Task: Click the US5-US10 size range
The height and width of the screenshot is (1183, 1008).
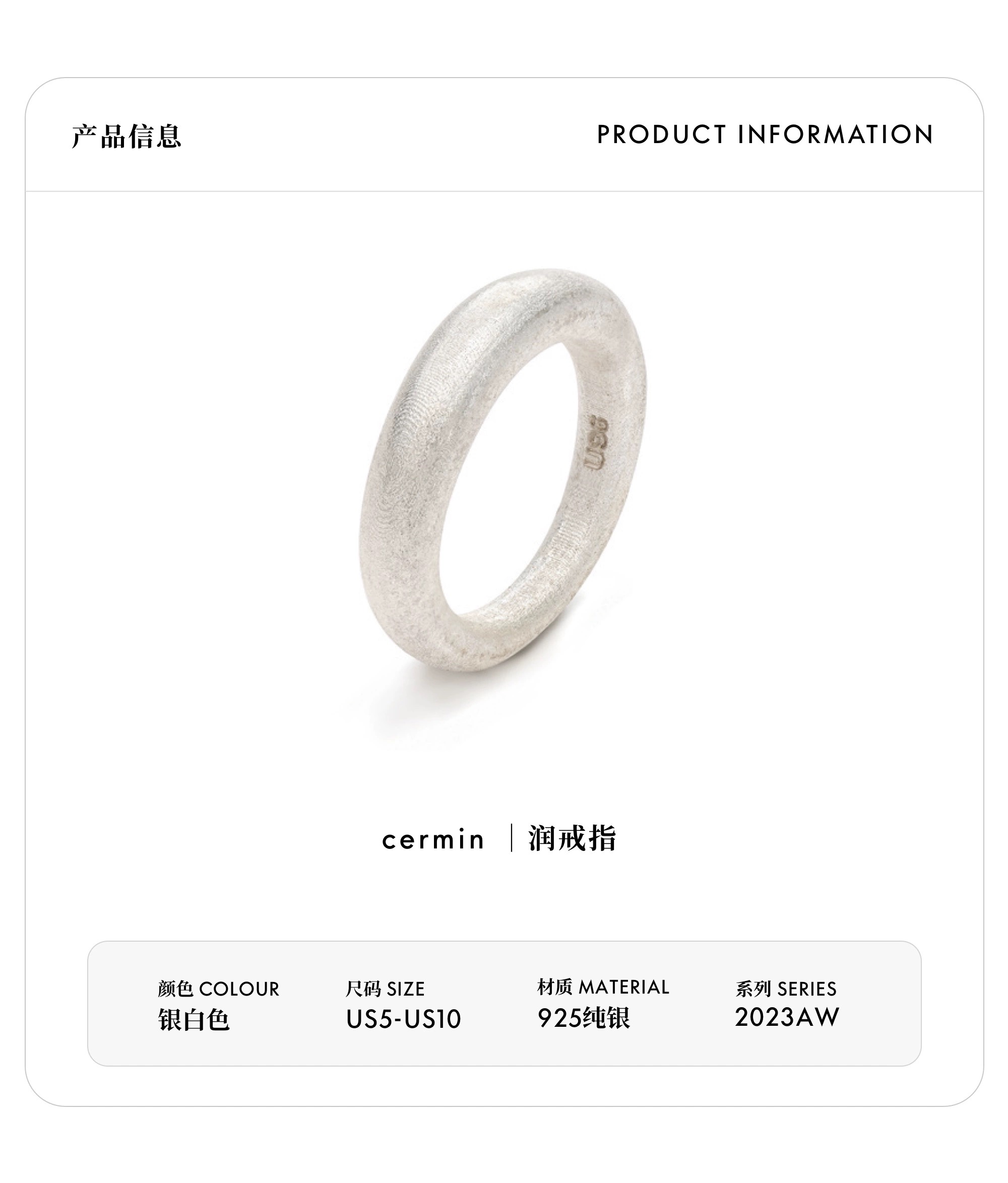Action: [403, 1019]
